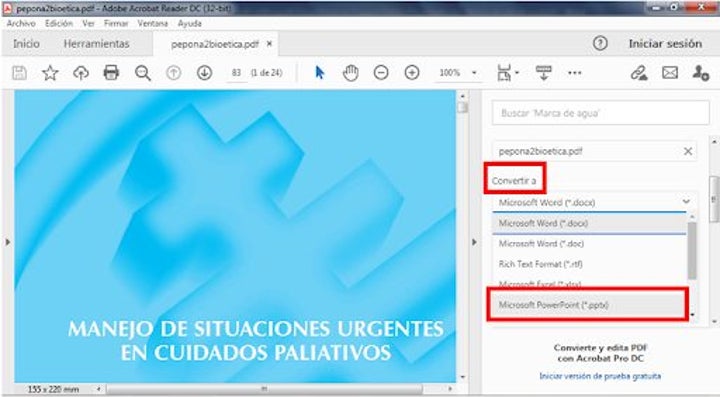The width and height of the screenshot is (720, 397).
Task: Click the document horizontal scrollbar thumb
Action: pos(264,389)
